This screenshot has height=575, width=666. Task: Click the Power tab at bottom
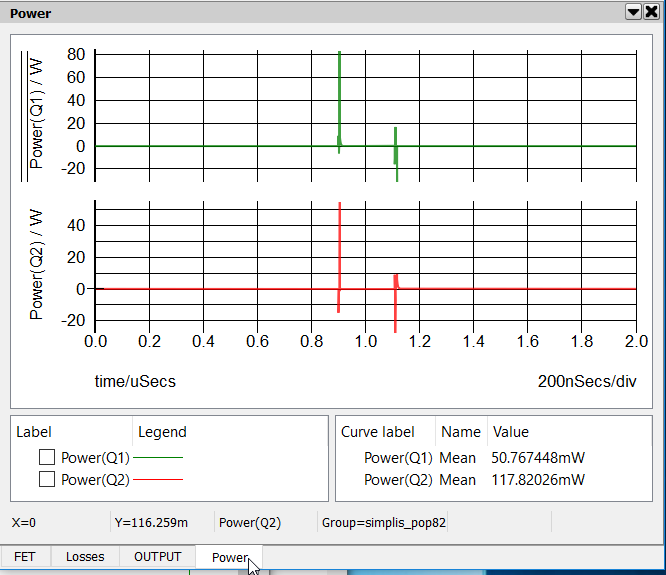coord(229,557)
